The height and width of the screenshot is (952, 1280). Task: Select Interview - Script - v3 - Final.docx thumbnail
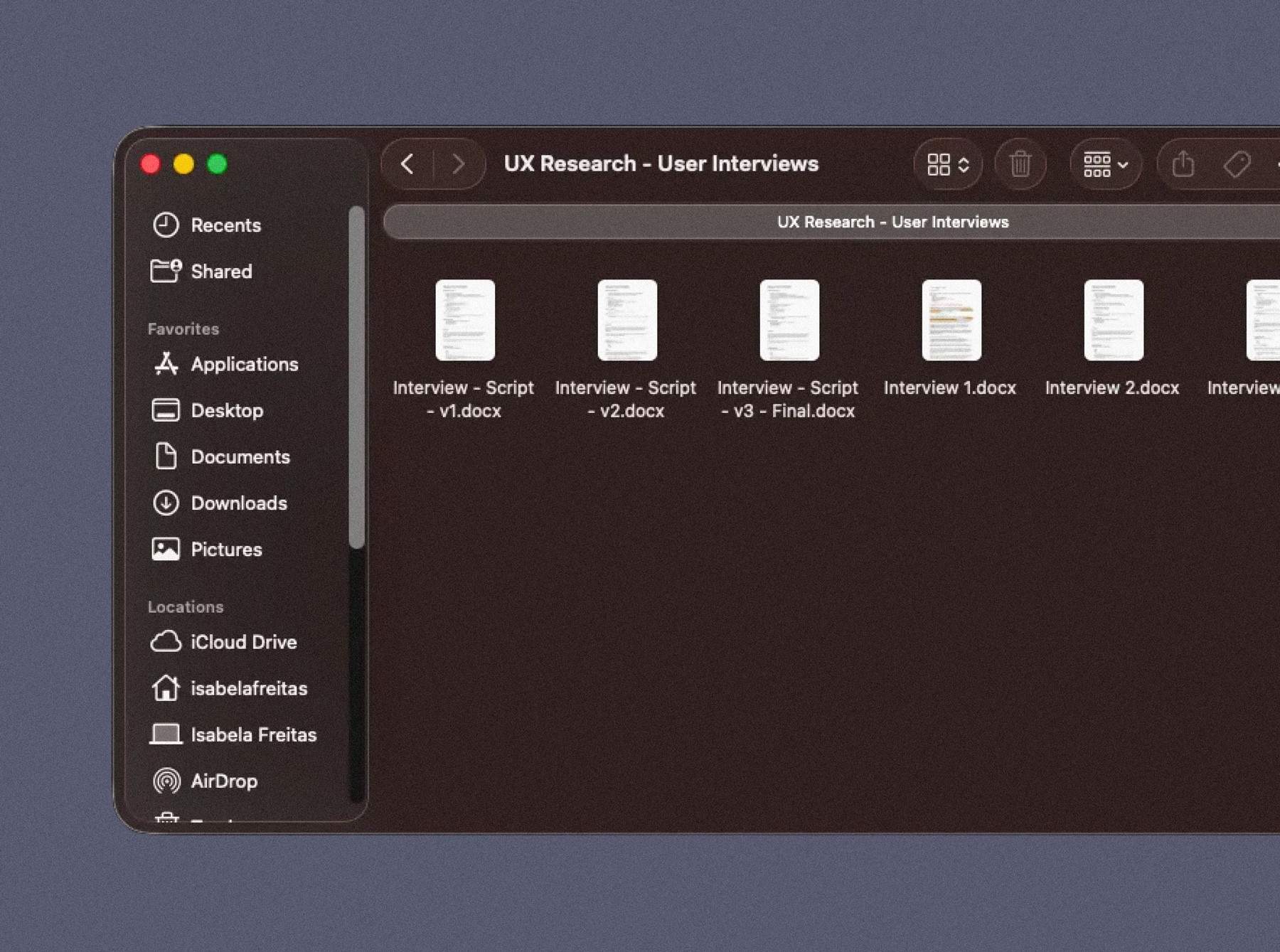[x=789, y=320]
